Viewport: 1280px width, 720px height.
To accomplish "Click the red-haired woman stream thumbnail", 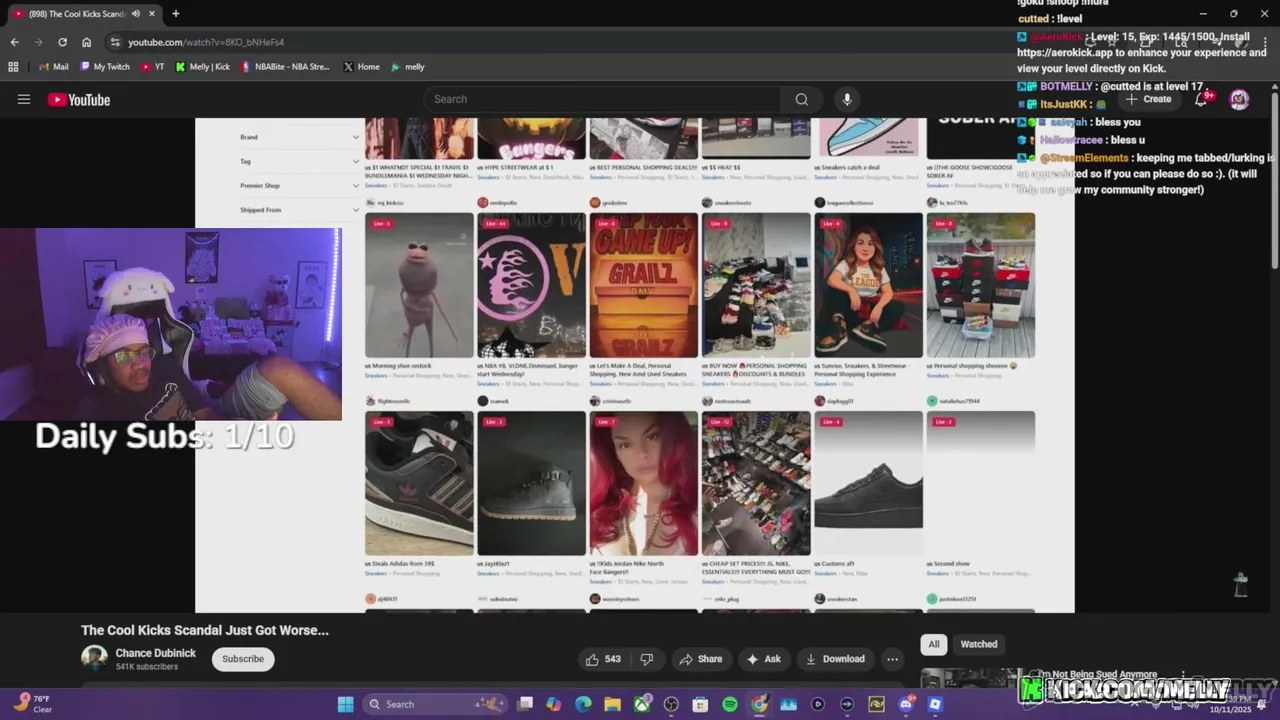I will coord(644,483).
